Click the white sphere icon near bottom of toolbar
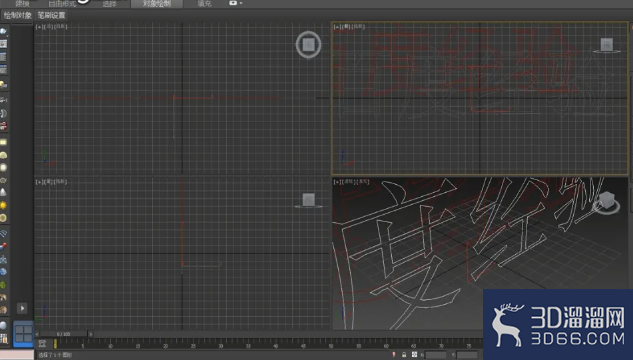 pyautogui.click(x=3, y=325)
